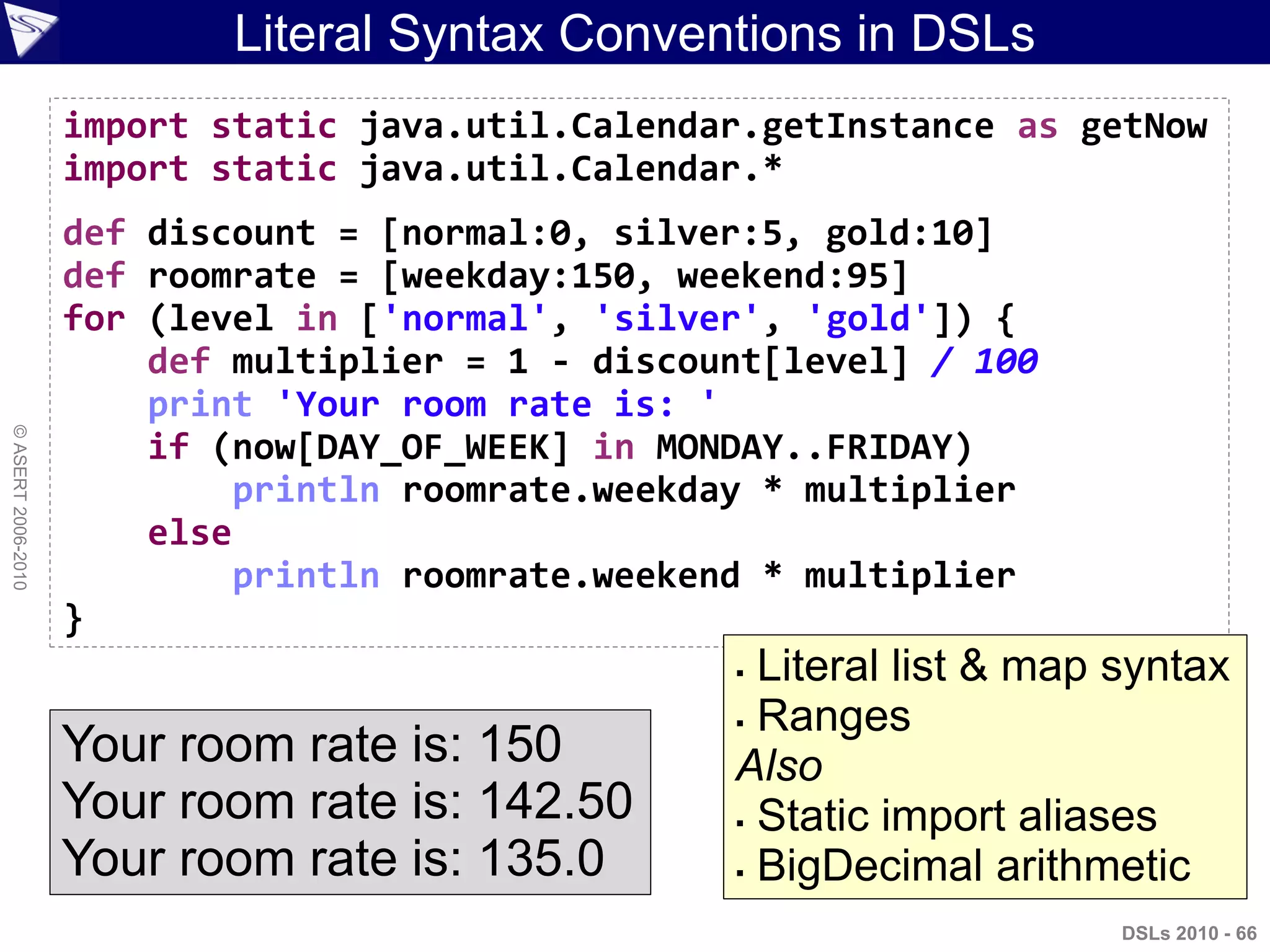Screen dimensions: 1270x952
Task: Click the 'Ranges' bullet
Action: (x=824, y=717)
